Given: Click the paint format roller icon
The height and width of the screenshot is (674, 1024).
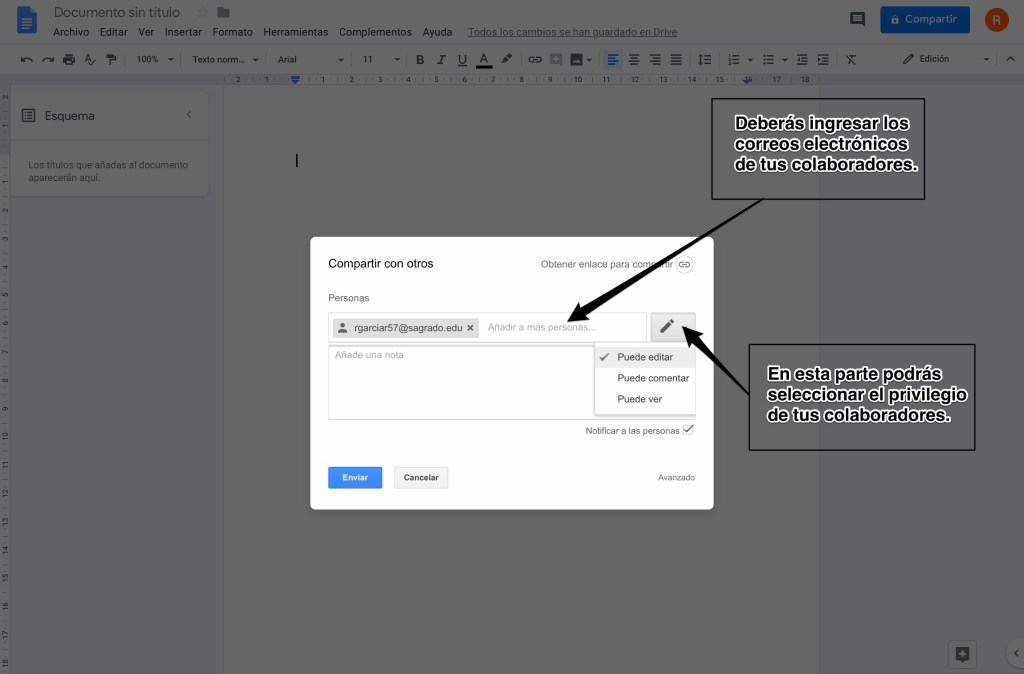Looking at the screenshot, I should click(x=111, y=59).
